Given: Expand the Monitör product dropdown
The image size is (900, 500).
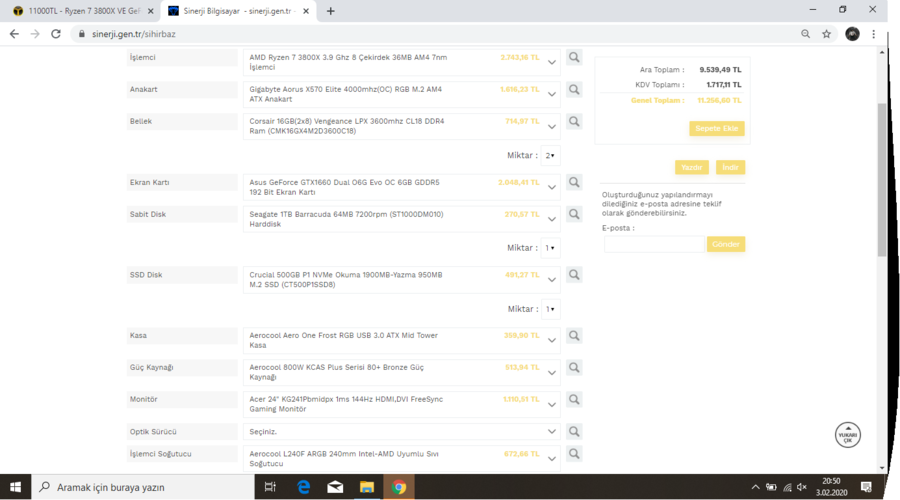Looking at the screenshot, I should 552,404.
